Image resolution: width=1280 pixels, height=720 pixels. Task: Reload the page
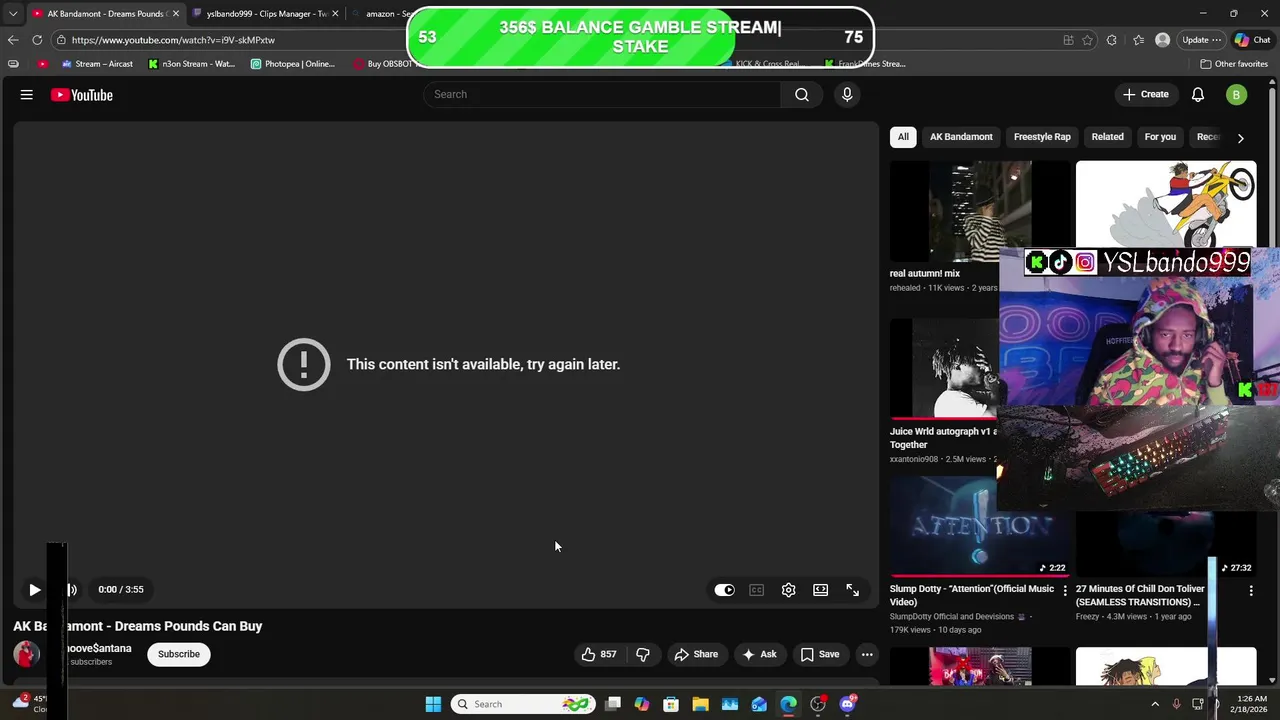pos(37,40)
